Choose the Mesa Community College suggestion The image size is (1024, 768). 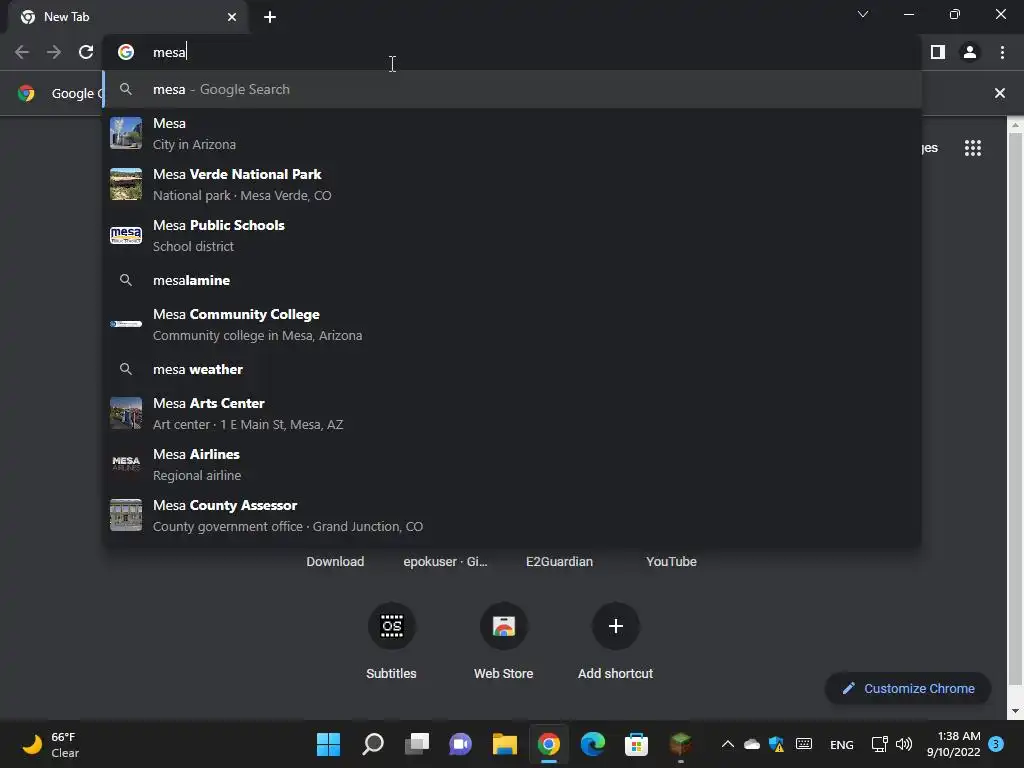pos(512,325)
